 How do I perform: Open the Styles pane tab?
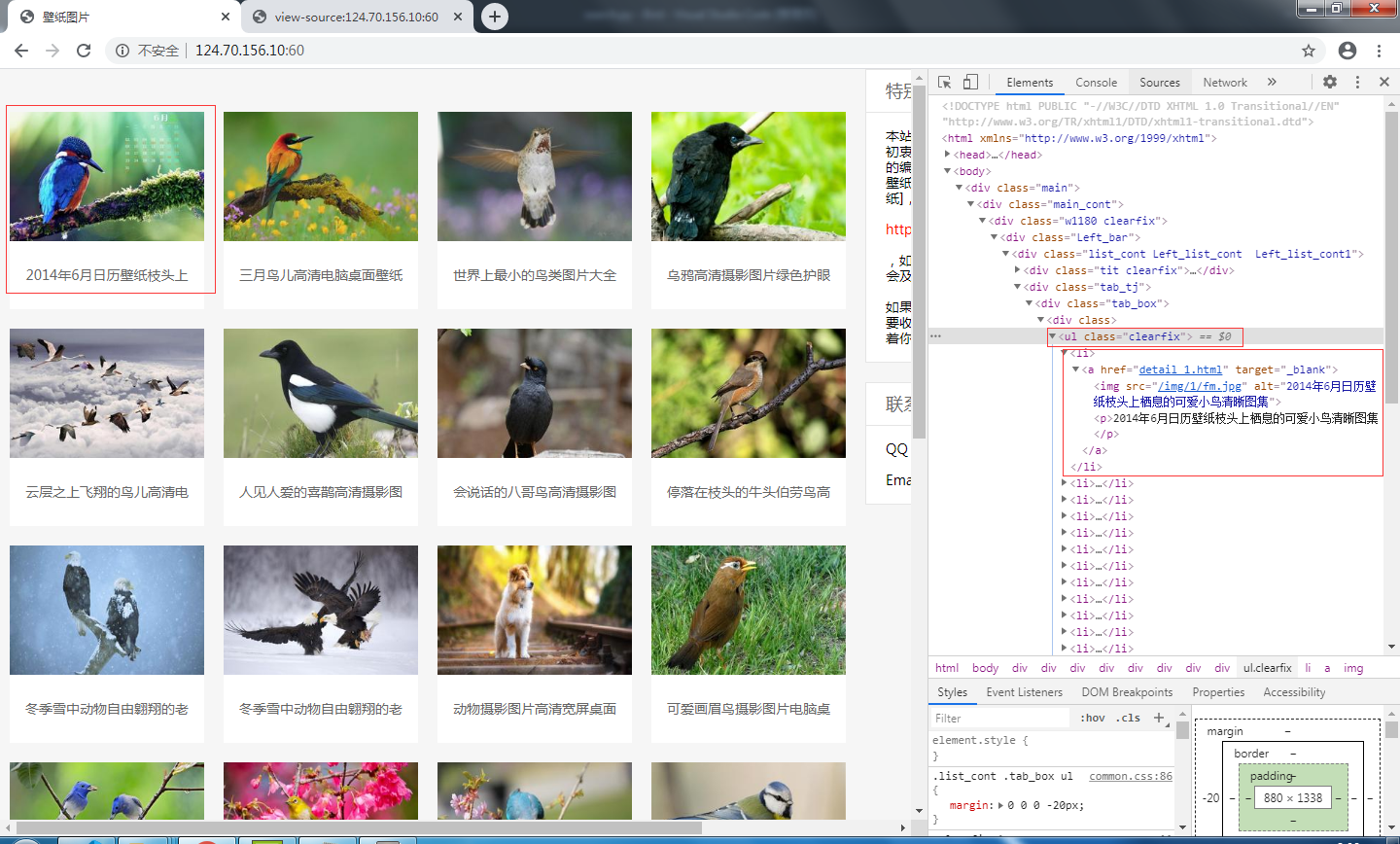pos(952,692)
